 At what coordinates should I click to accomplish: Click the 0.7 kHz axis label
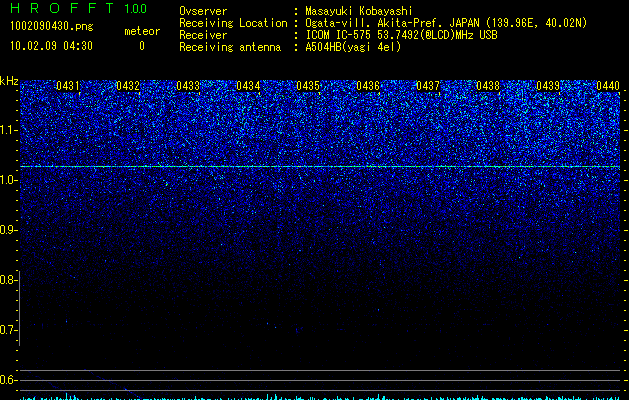[x=8, y=330]
